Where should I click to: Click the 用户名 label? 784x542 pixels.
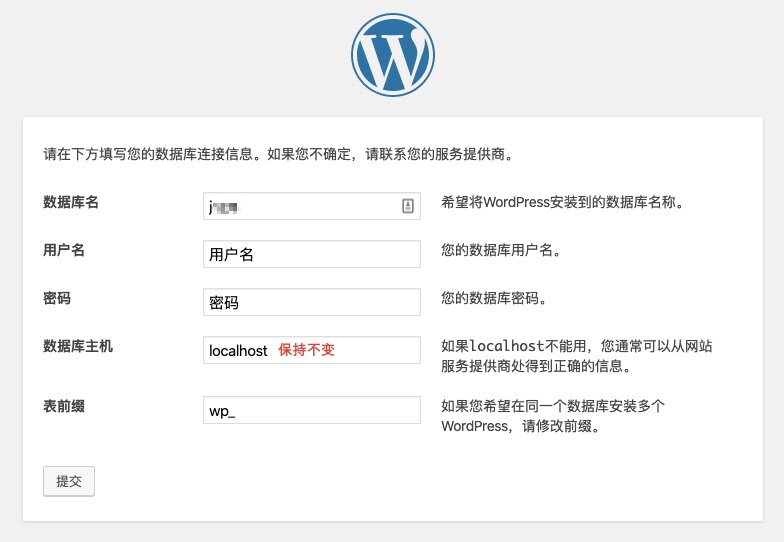[x=64, y=250]
